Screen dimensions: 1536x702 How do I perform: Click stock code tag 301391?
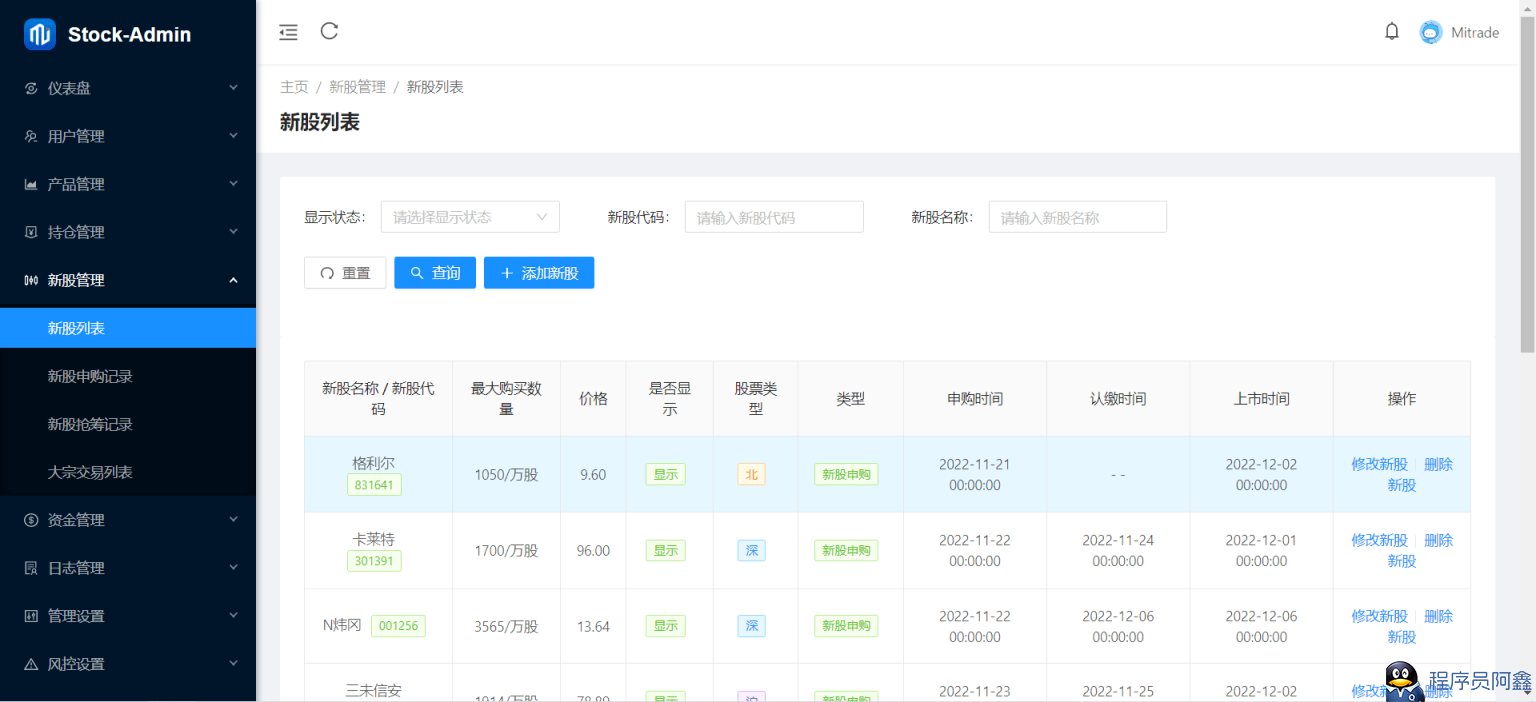point(374,561)
